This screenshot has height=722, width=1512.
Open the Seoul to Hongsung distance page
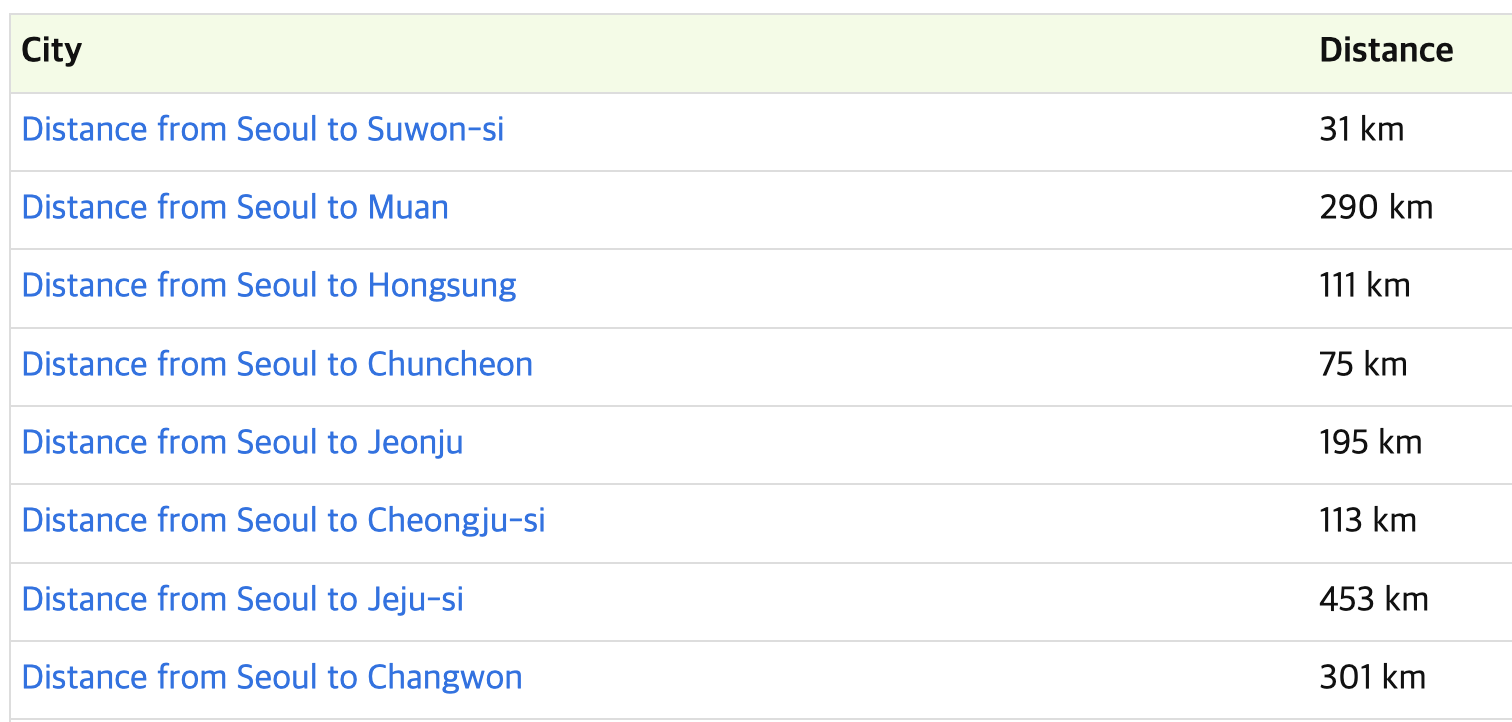(x=269, y=285)
